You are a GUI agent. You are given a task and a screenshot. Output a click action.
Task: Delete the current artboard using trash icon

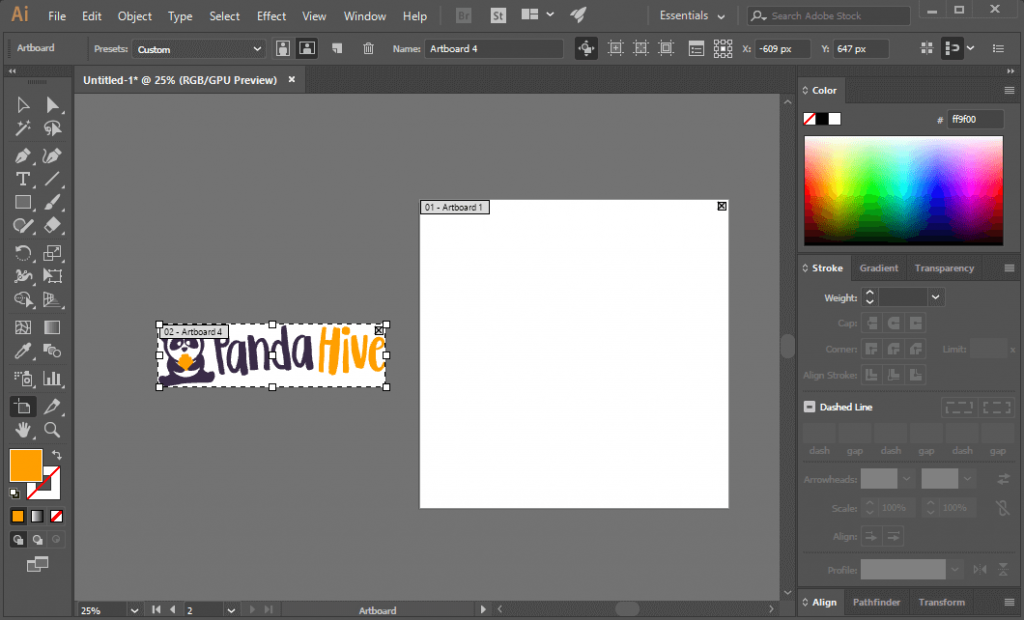click(368, 48)
